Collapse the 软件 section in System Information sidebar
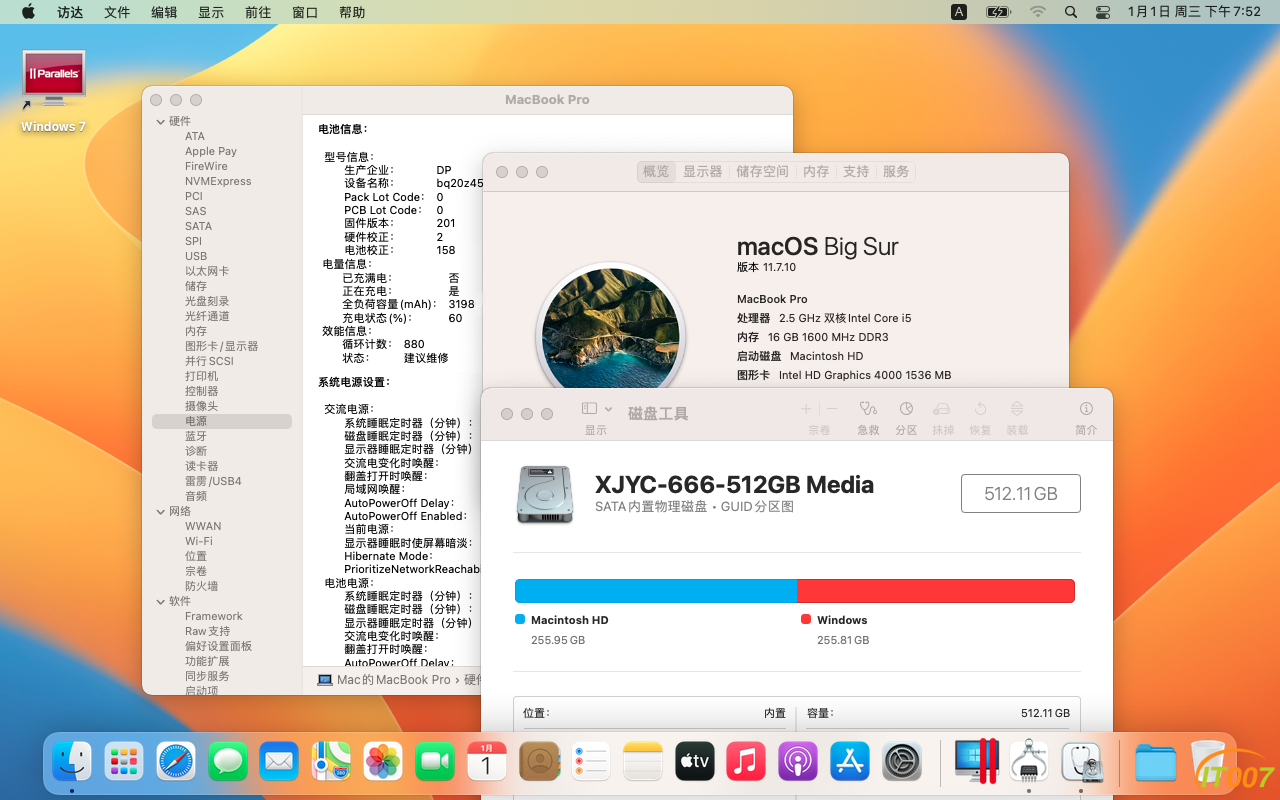This screenshot has height=800, width=1280. 160,601
